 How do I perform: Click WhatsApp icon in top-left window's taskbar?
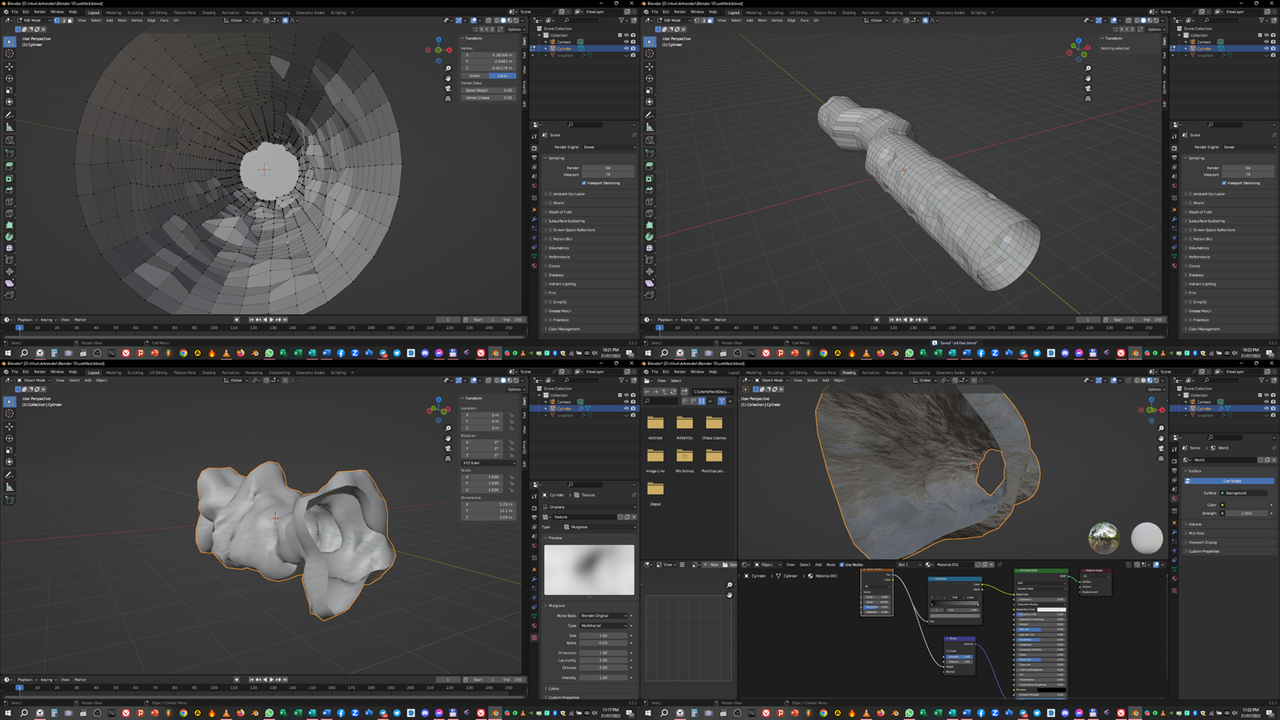click(269, 353)
